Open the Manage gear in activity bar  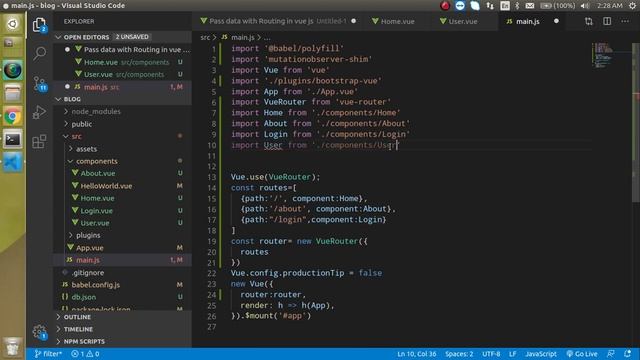(x=40, y=331)
